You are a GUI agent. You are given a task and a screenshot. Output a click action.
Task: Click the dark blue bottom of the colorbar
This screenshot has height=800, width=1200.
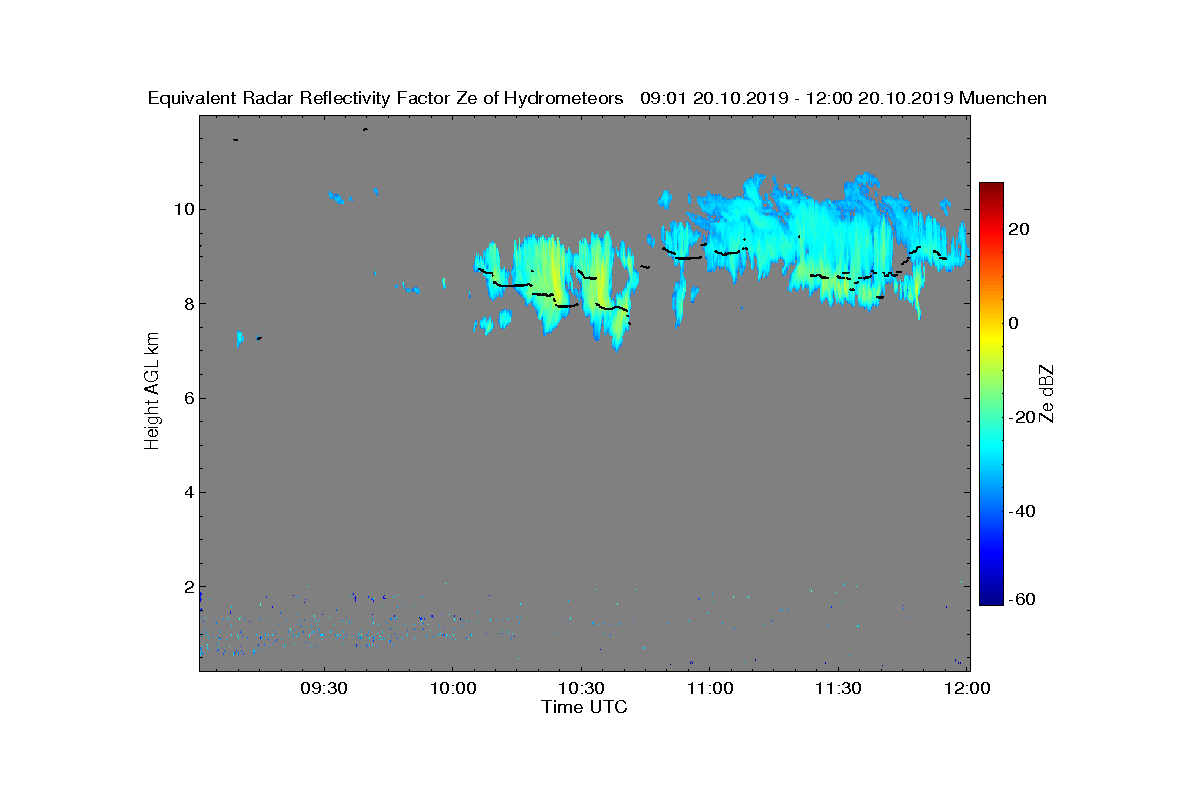pyautogui.click(x=991, y=598)
